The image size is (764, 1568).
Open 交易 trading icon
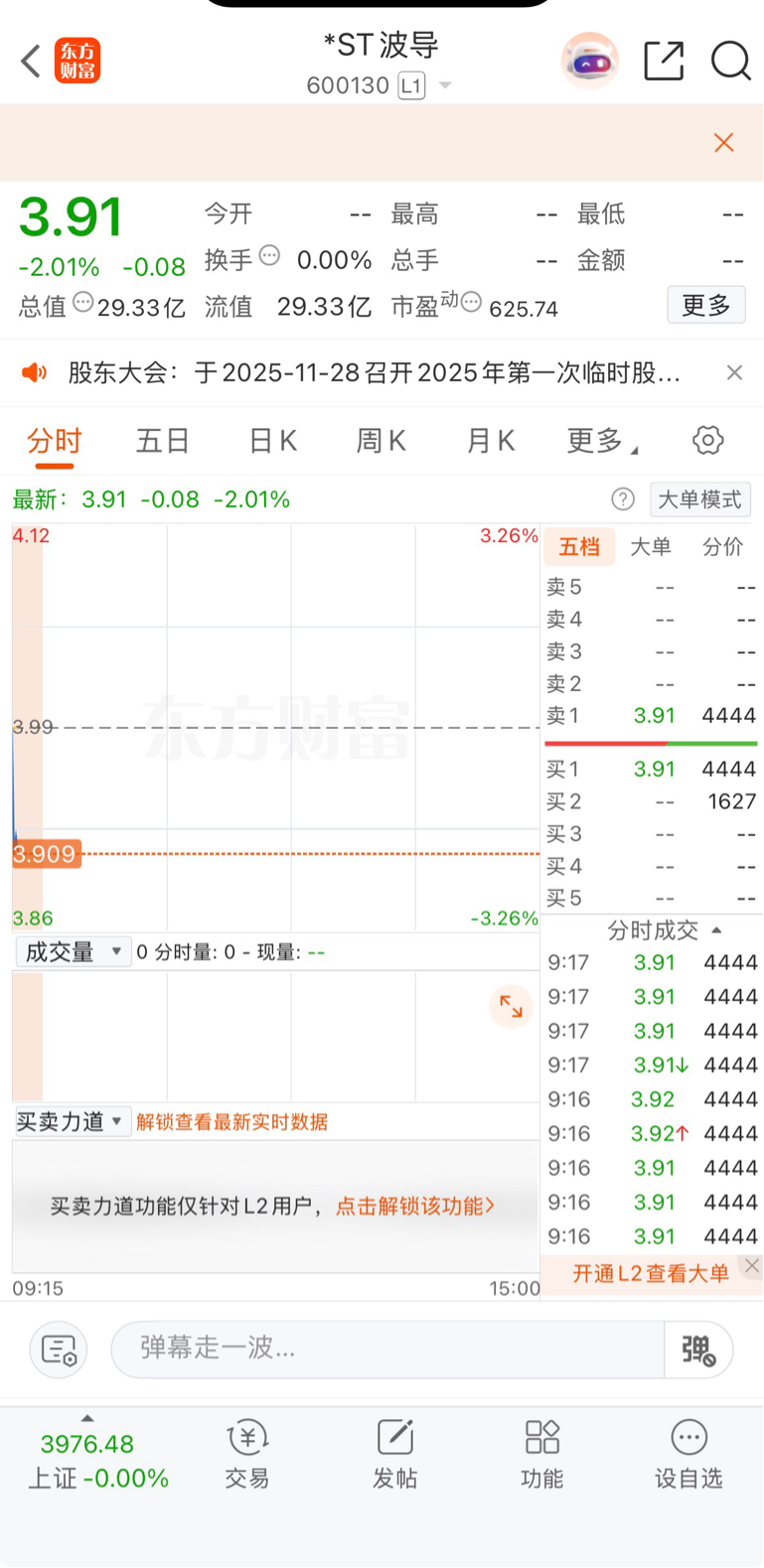click(246, 1454)
